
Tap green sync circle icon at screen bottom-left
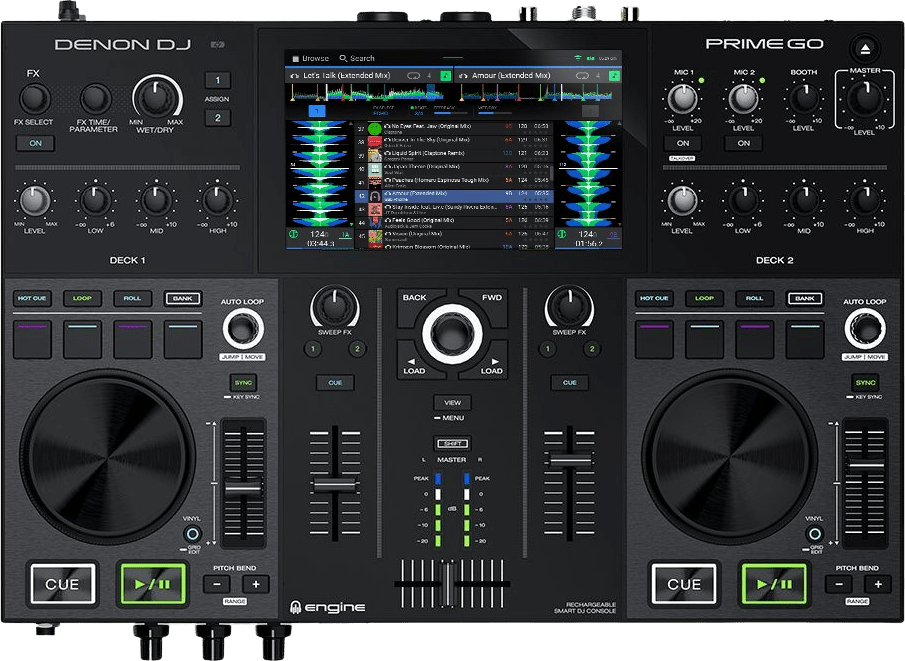click(x=293, y=234)
